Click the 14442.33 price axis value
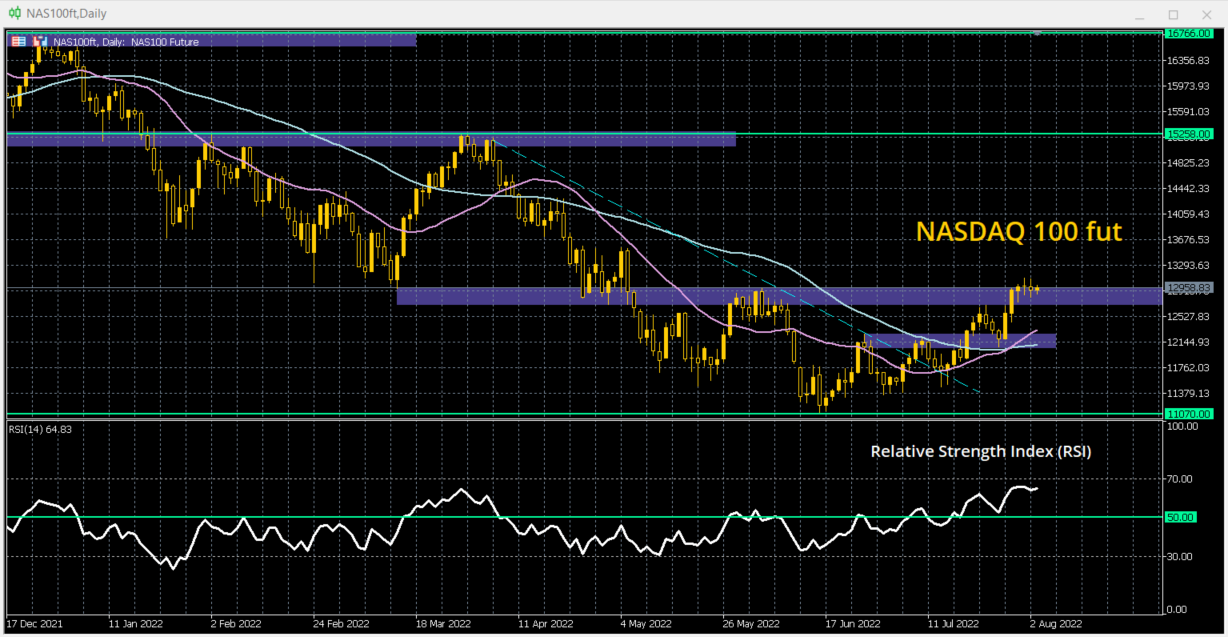The height and width of the screenshot is (637, 1228). coord(1189,188)
